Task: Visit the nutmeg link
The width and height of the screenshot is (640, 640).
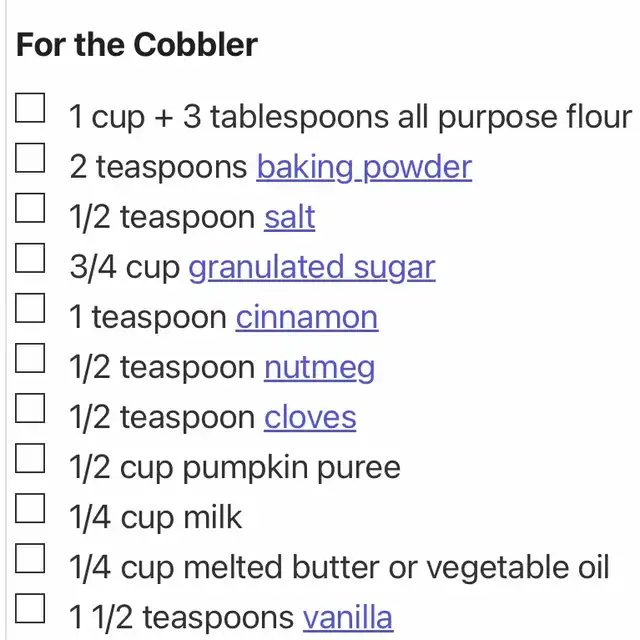Action: (x=319, y=367)
